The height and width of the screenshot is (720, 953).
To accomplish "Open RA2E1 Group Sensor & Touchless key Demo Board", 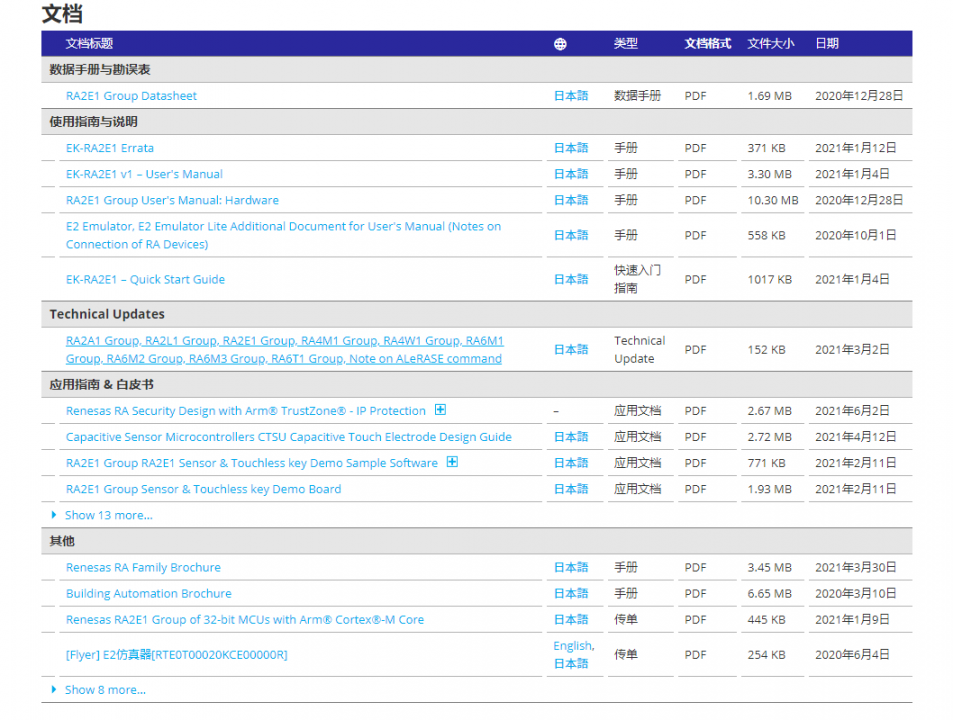I will tap(204, 489).
